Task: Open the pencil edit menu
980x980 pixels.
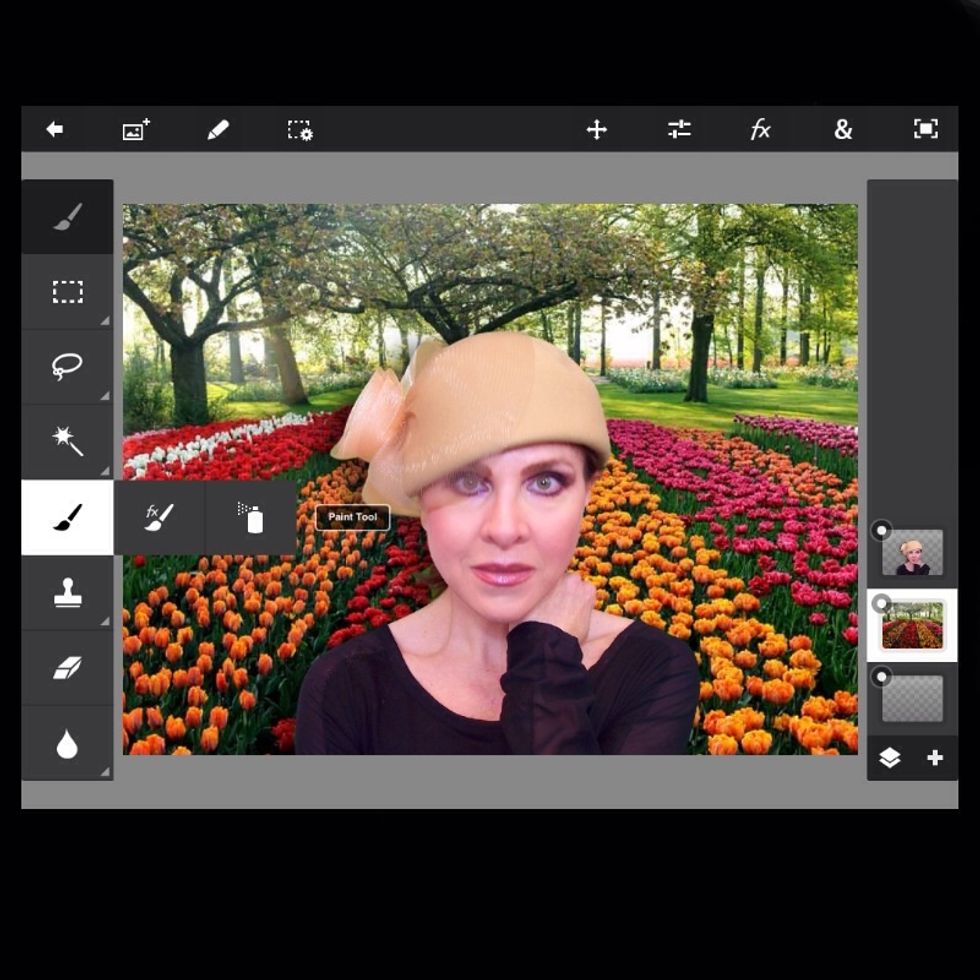Action: [x=218, y=130]
